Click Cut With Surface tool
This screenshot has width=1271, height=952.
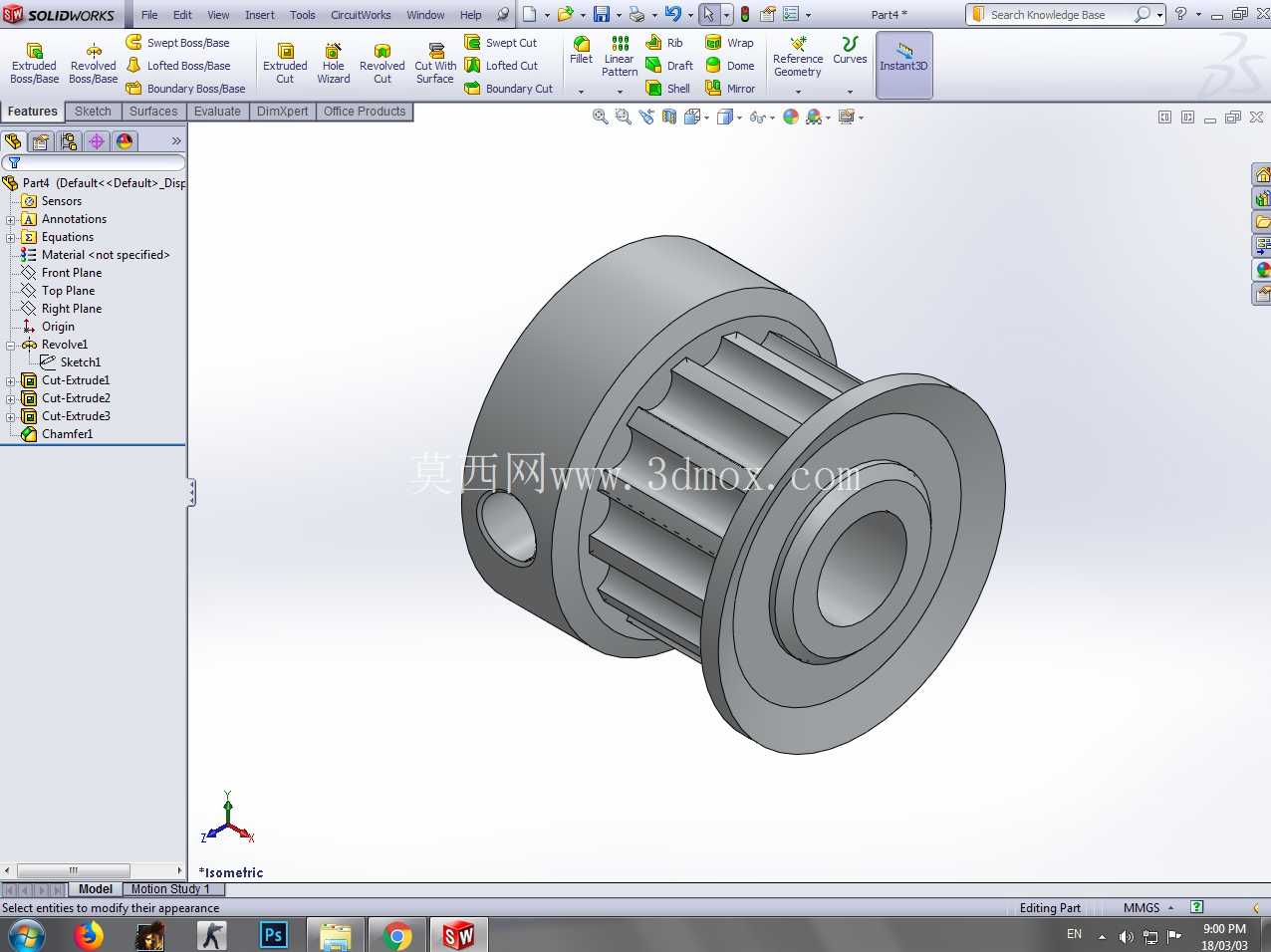click(435, 64)
